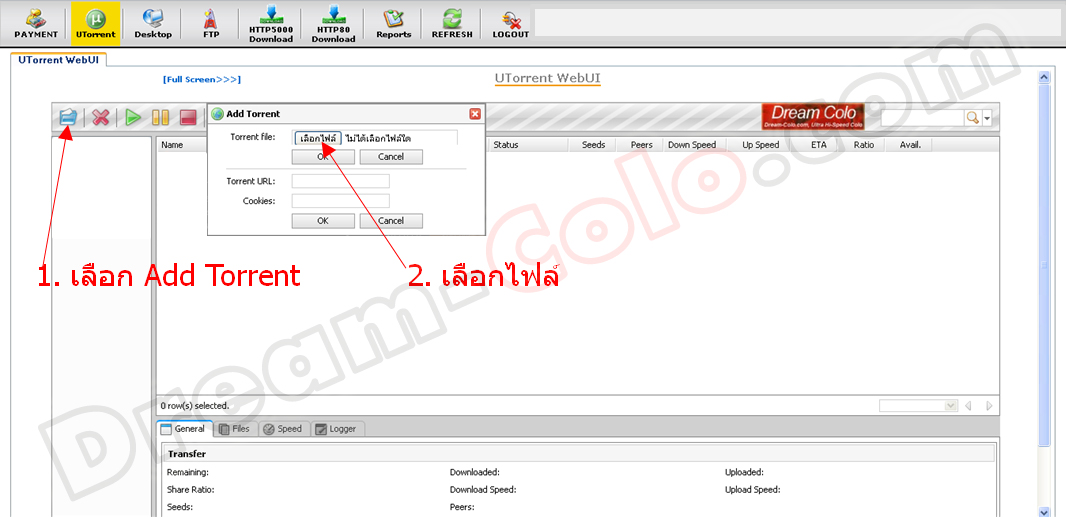The height and width of the screenshot is (517, 1066).
Task: Sort by the Seeds column
Action: [591, 145]
